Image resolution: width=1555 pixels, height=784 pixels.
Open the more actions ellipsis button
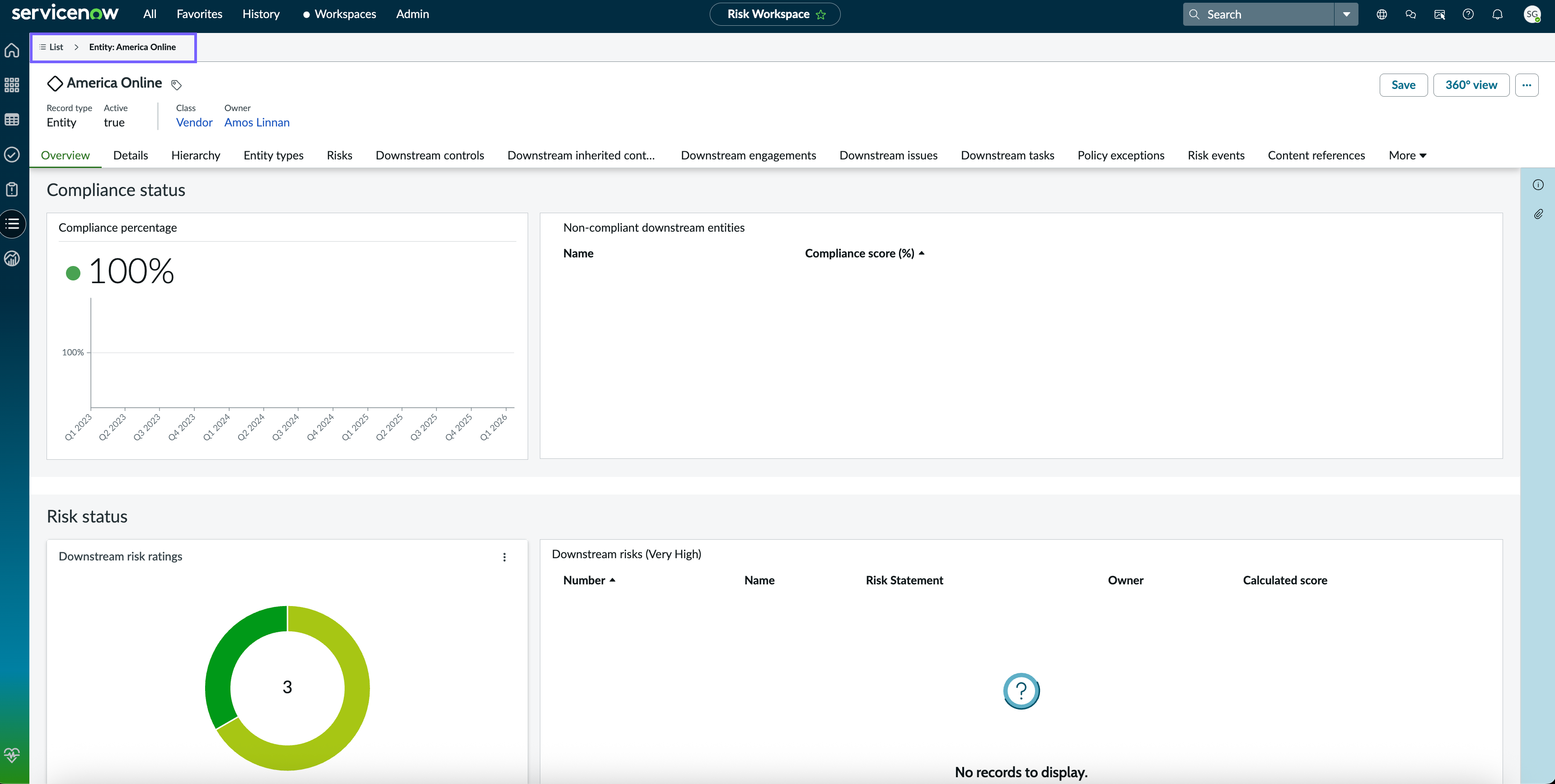[x=1527, y=85]
